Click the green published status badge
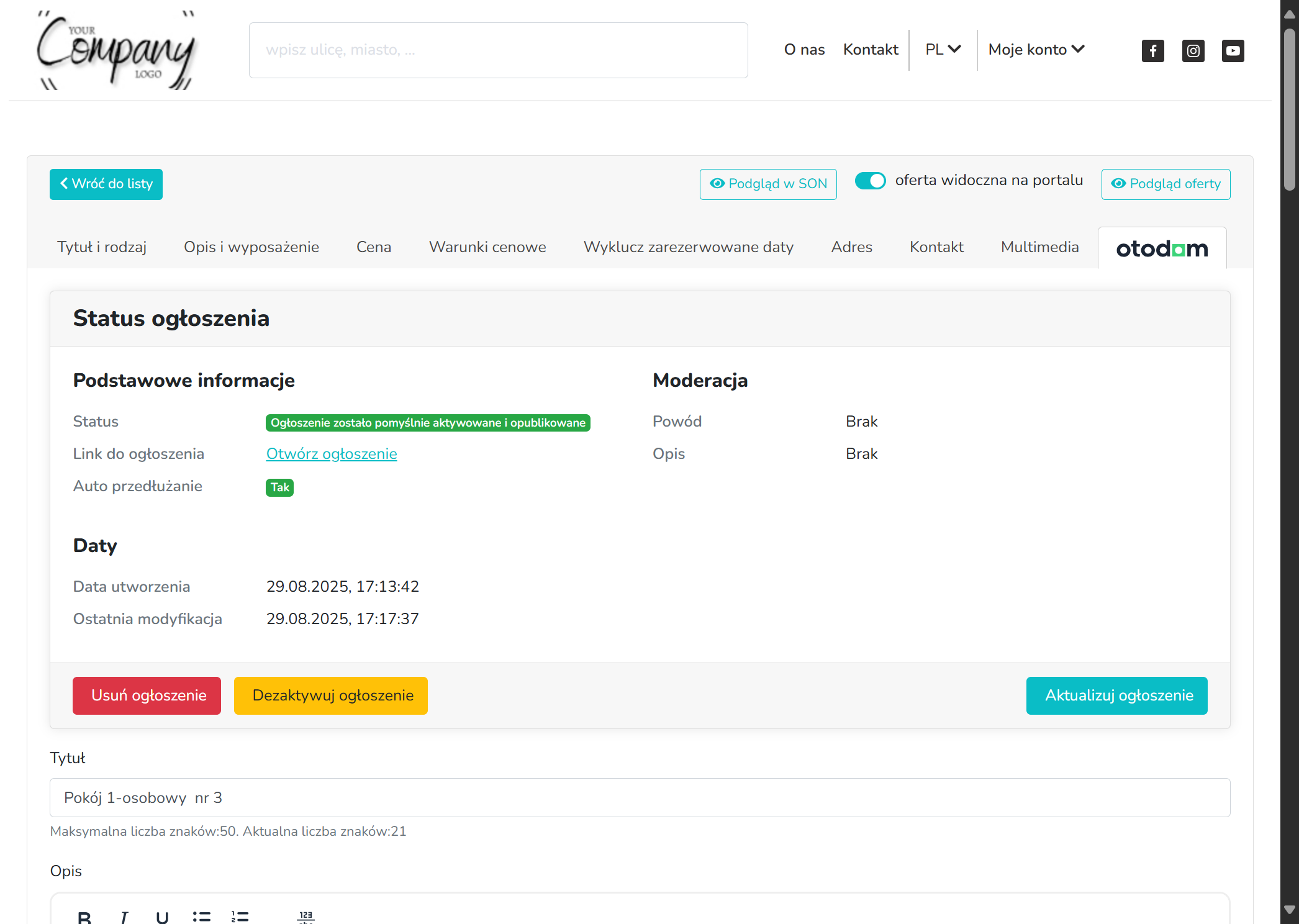Viewport: 1299px width, 924px height. tap(428, 423)
